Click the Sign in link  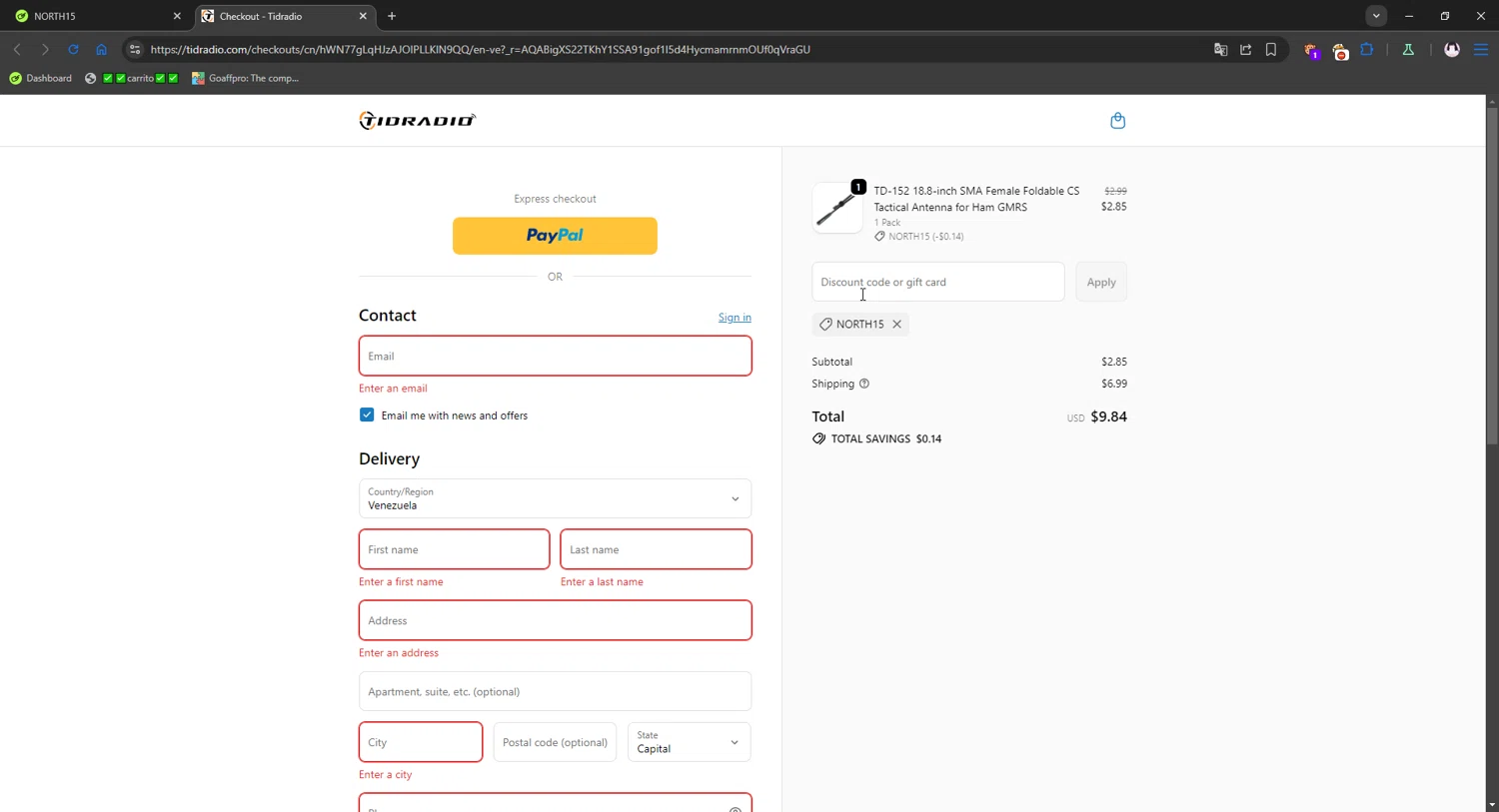[735, 318]
